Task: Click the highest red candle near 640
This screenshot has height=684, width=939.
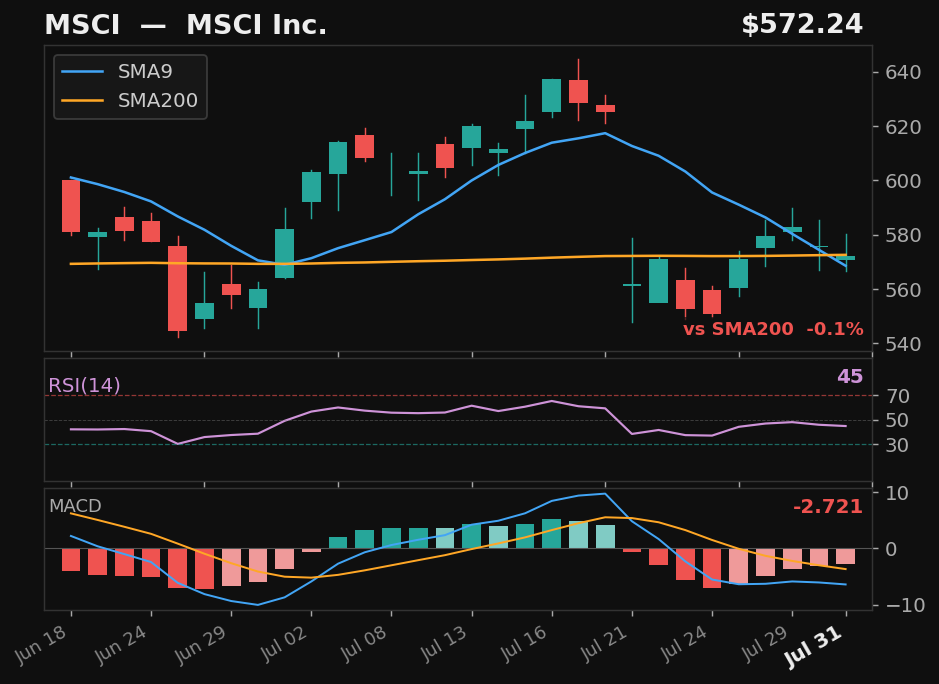Action: point(578,91)
